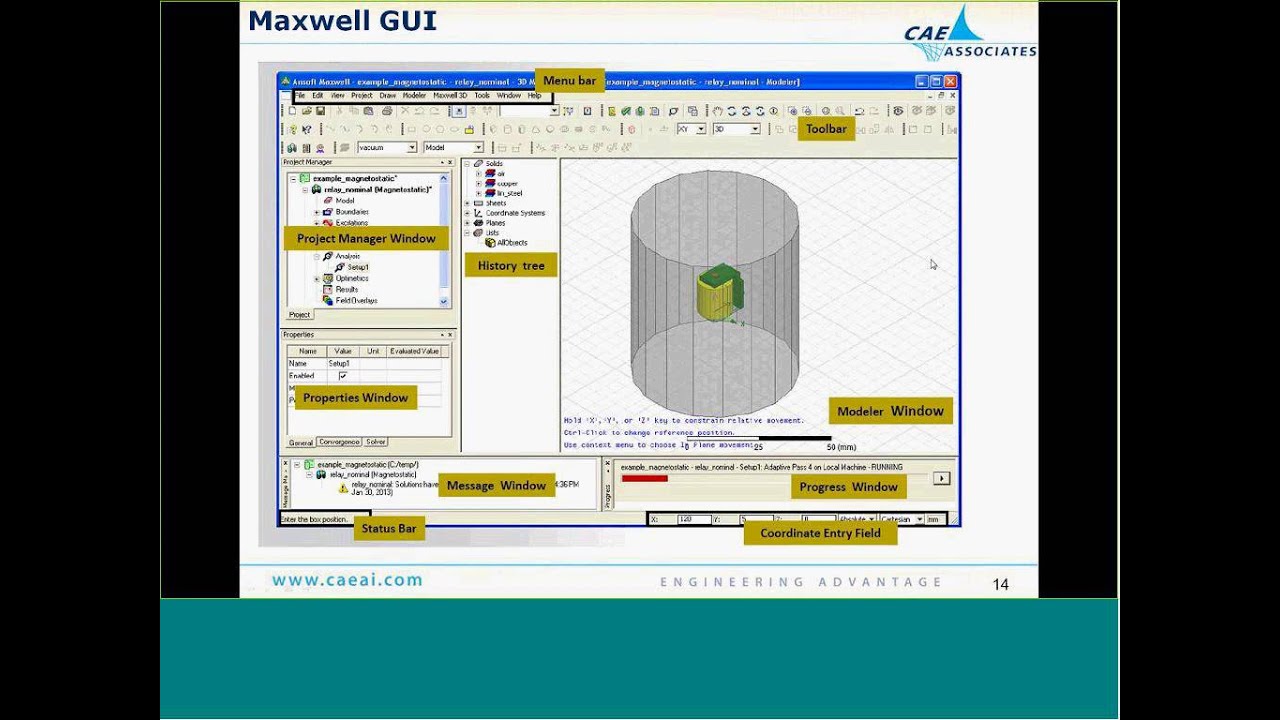Open the Absolute coordinate mode dropdown
The image size is (1280, 720).
871,519
